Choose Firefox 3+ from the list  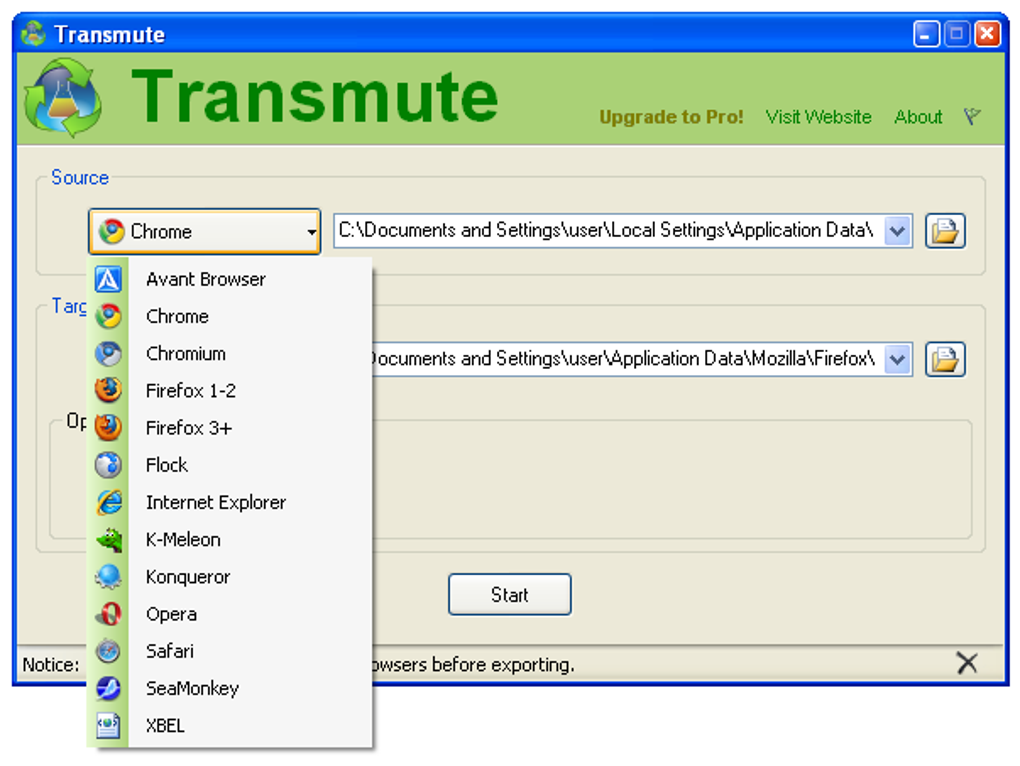pyautogui.click(x=230, y=427)
